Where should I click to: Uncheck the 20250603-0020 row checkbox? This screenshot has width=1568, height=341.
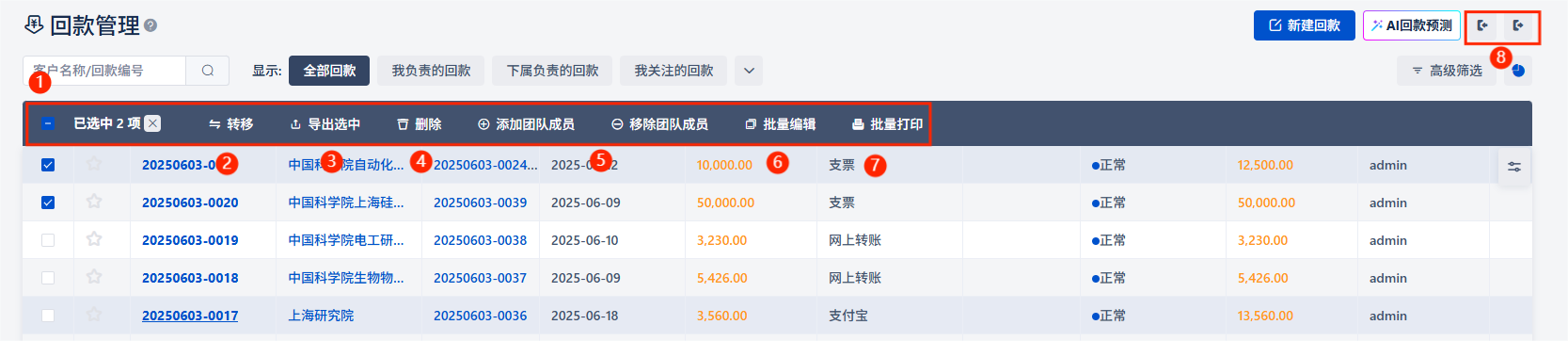tap(48, 203)
